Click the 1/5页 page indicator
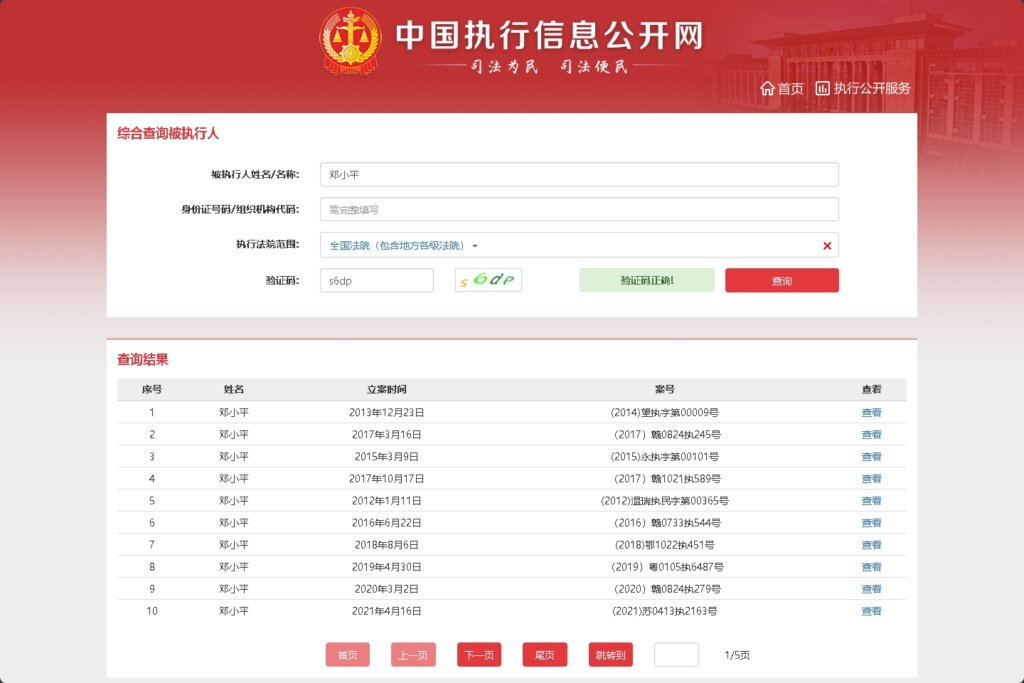This screenshot has height=683, width=1024. [x=737, y=655]
